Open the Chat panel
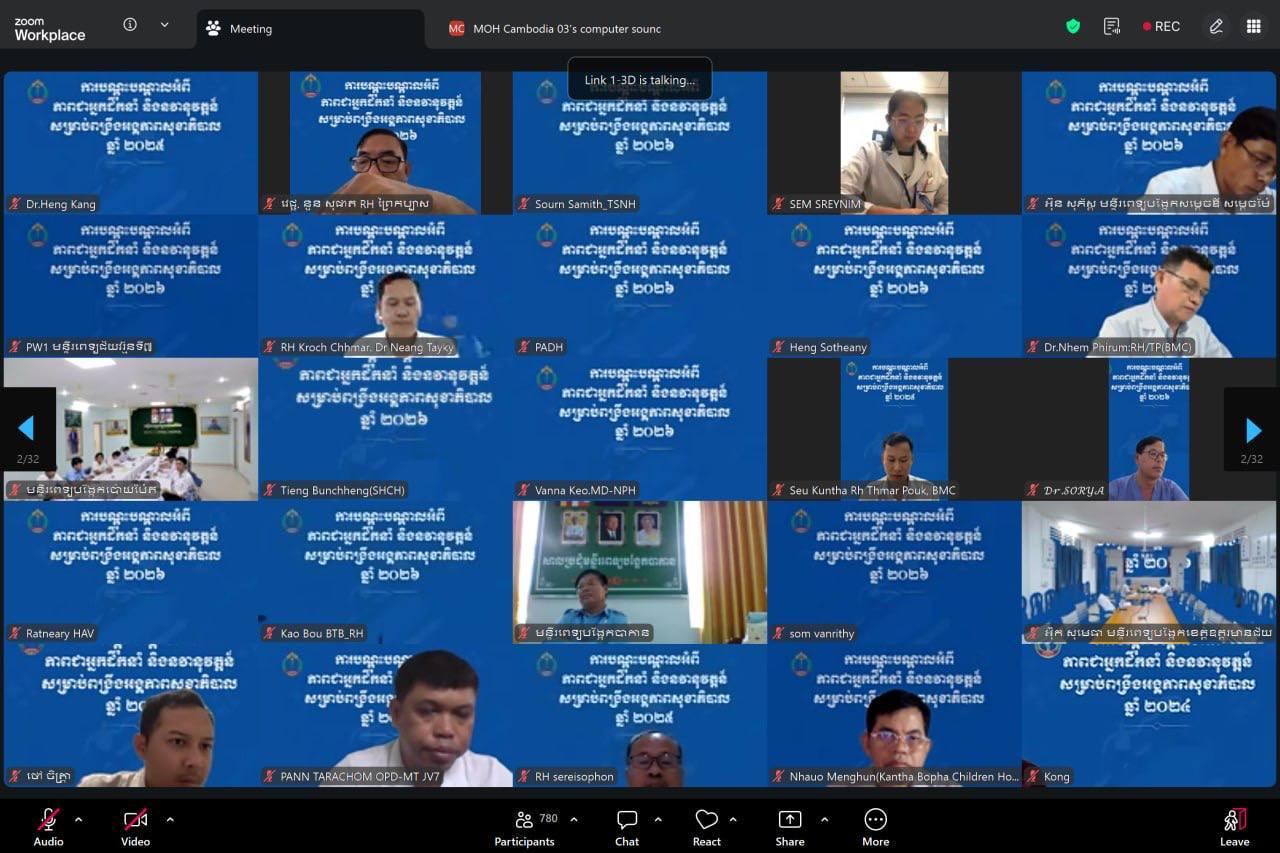This screenshot has width=1280, height=853. [627, 827]
